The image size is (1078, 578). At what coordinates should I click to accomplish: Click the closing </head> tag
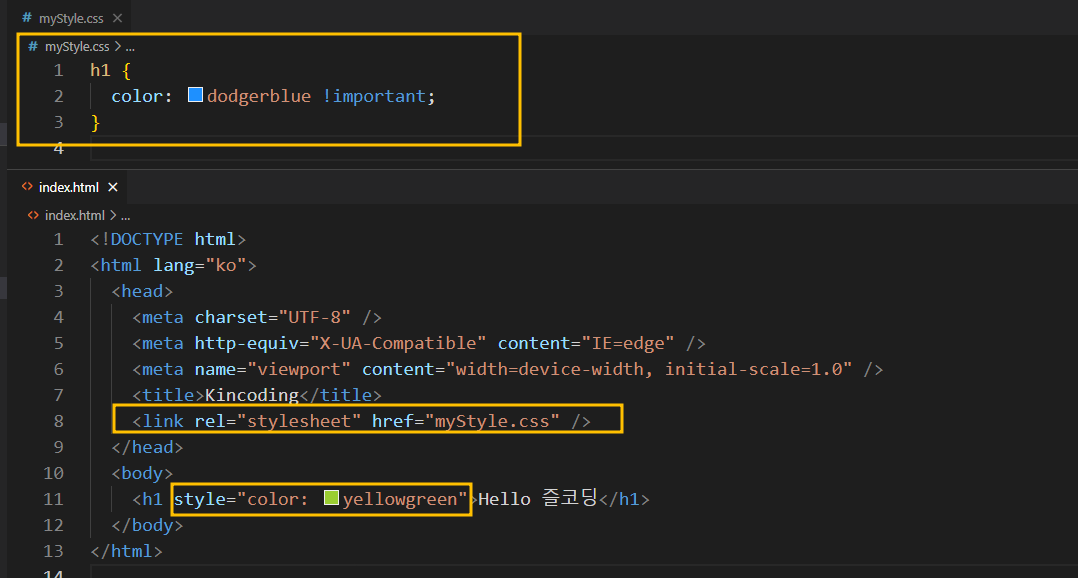147,447
